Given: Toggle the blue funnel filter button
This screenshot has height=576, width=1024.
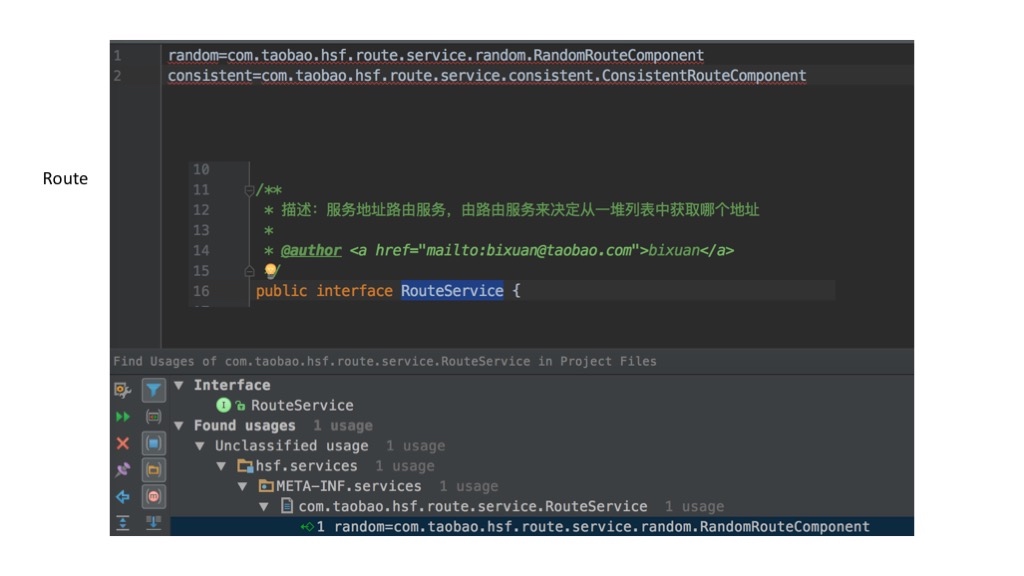Looking at the screenshot, I should pyautogui.click(x=153, y=390).
